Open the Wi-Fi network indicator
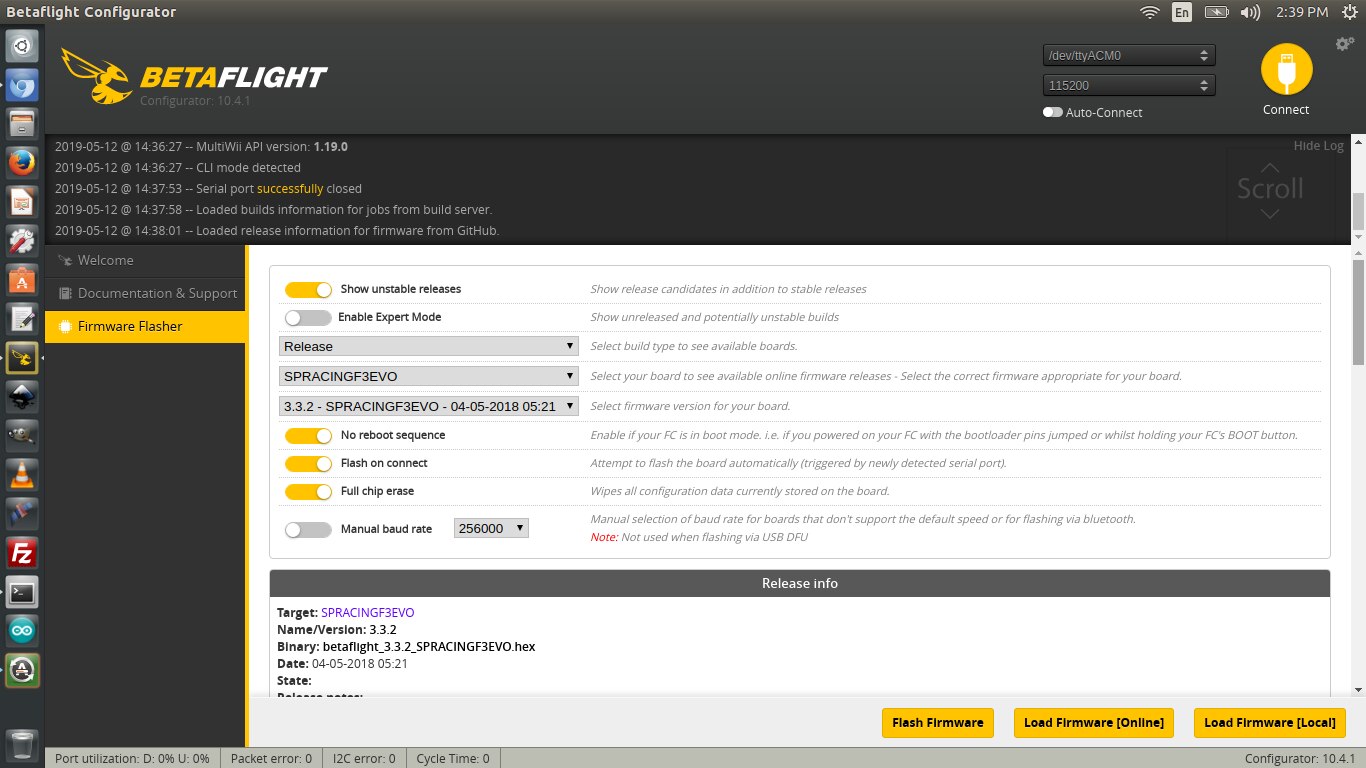1366x768 pixels. pos(1150,12)
